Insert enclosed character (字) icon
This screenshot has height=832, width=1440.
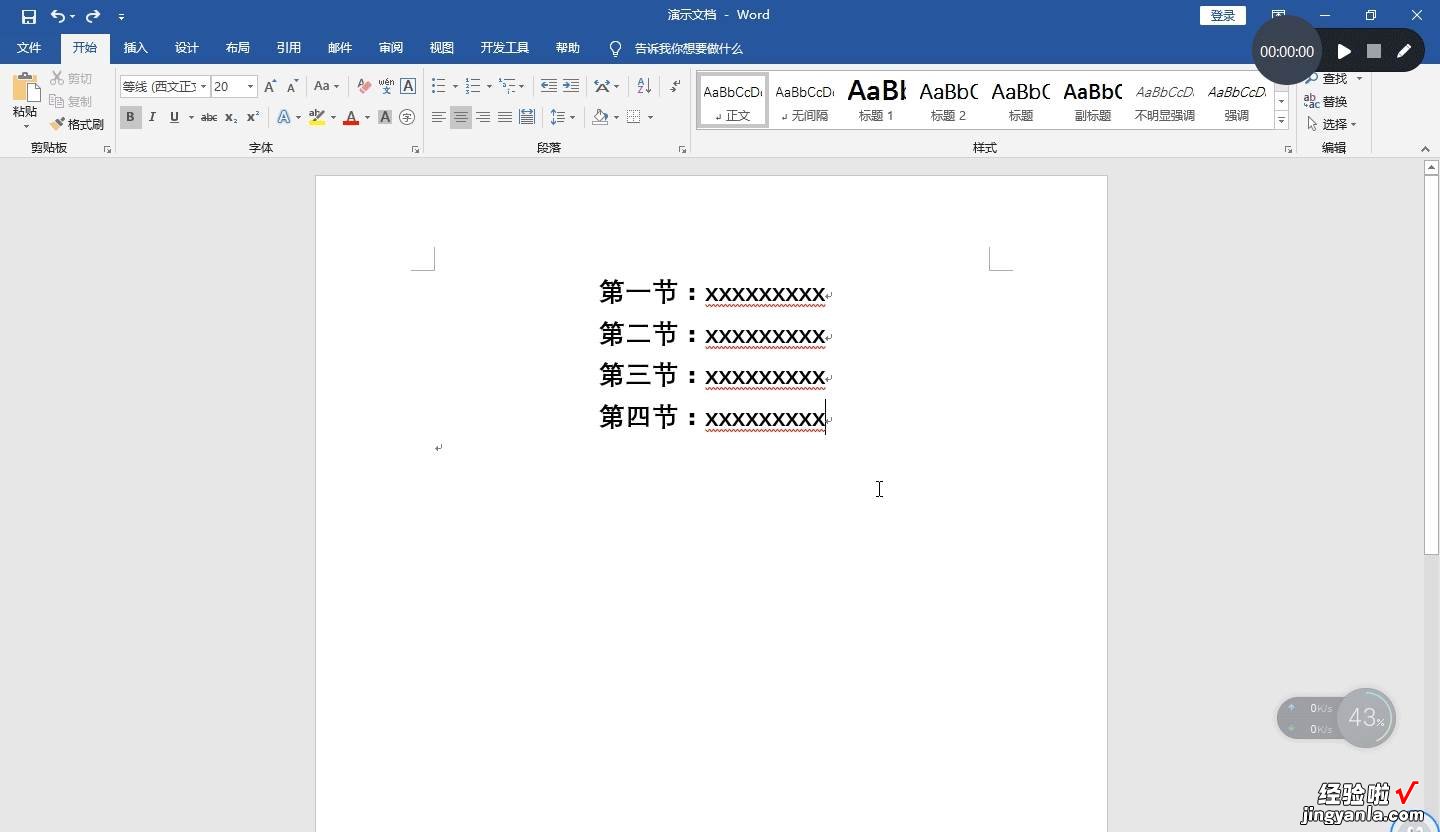click(407, 117)
